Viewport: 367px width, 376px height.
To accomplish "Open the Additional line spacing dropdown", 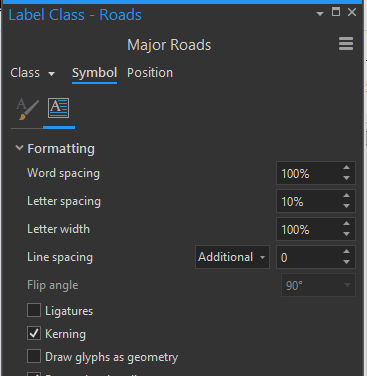I will 232,257.
